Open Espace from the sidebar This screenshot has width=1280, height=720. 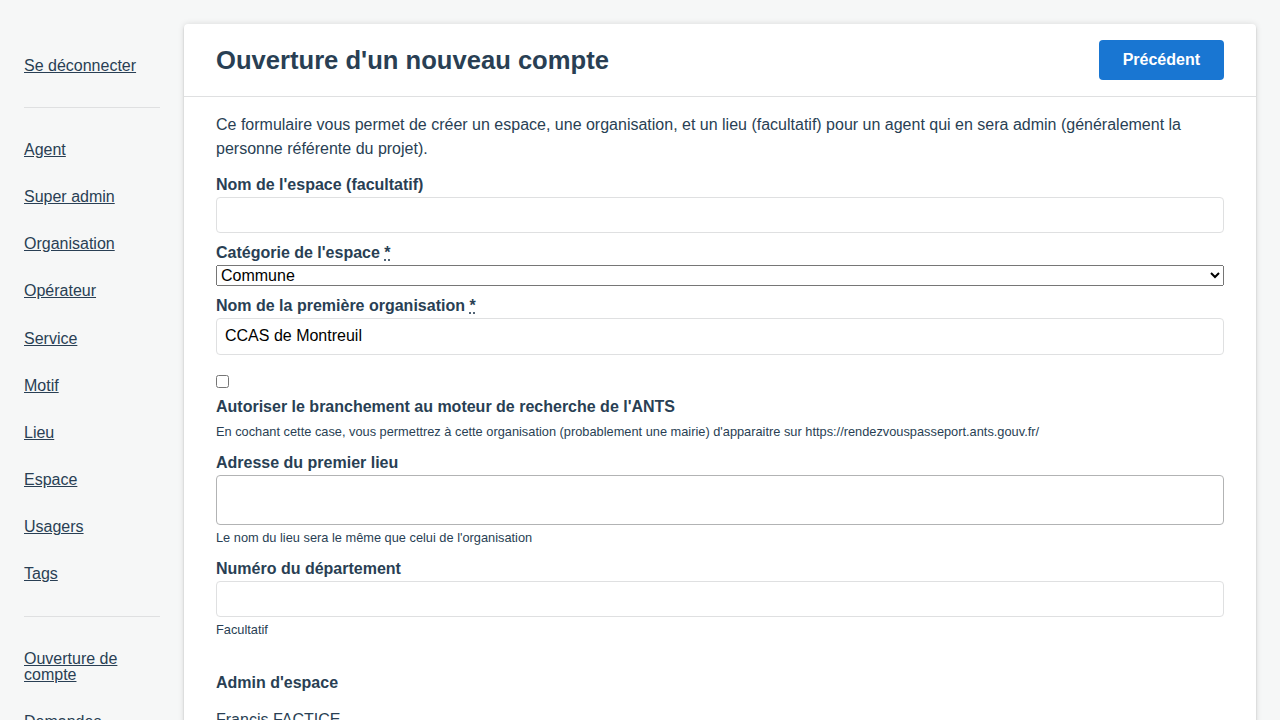[51, 480]
